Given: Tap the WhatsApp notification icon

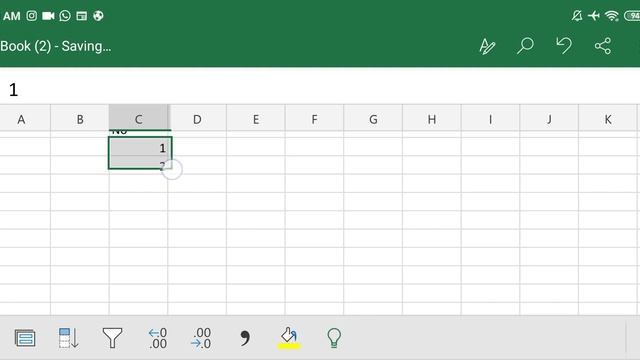Looking at the screenshot, I should tap(65, 16).
